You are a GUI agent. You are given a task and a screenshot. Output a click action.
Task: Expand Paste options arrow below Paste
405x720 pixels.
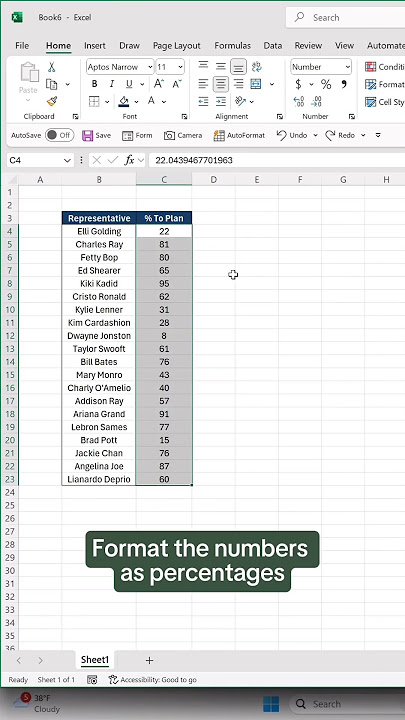pyautogui.click(x=28, y=100)
